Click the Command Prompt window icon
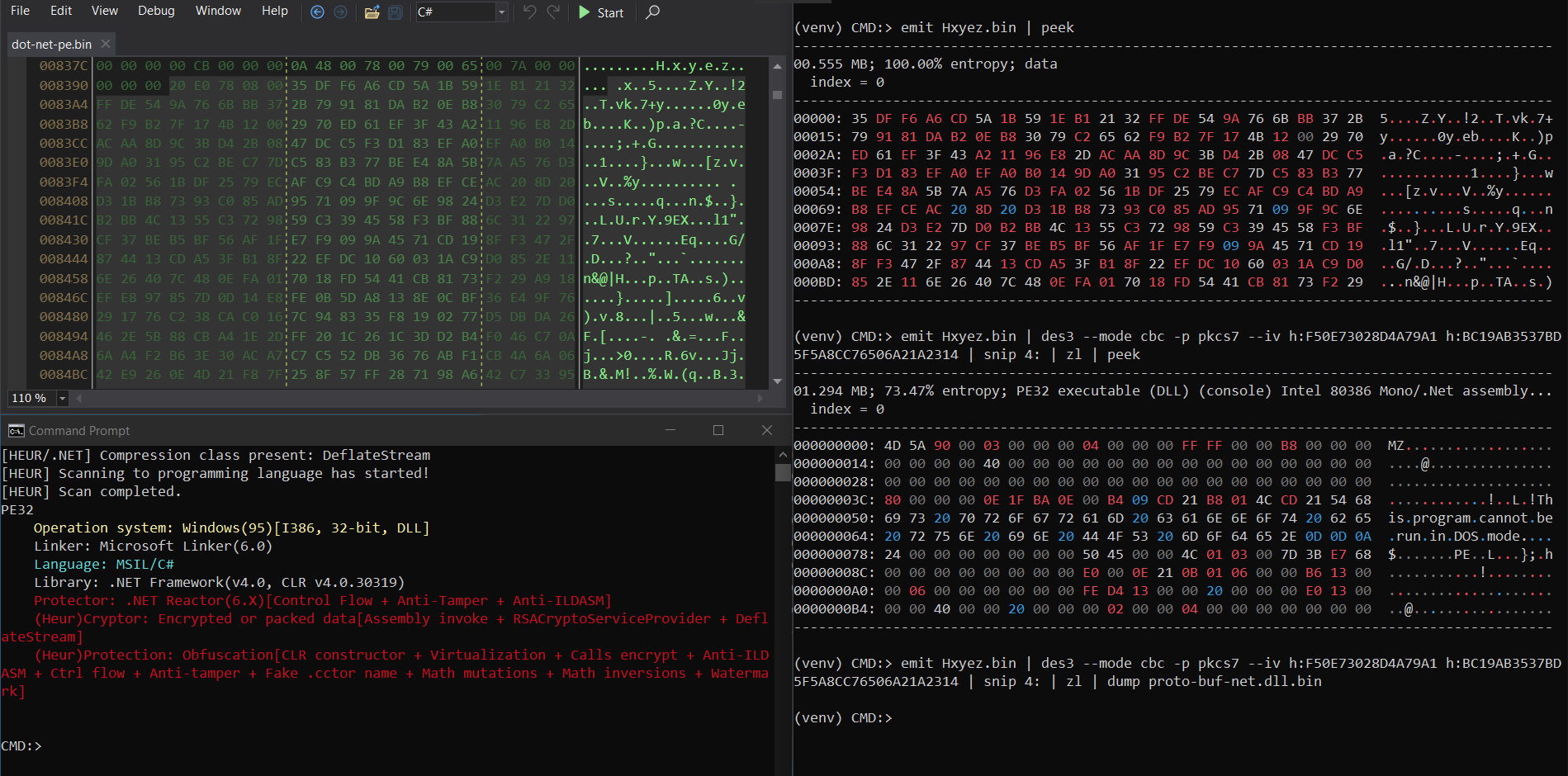The image size is (1568, 776). pos(16,430)
